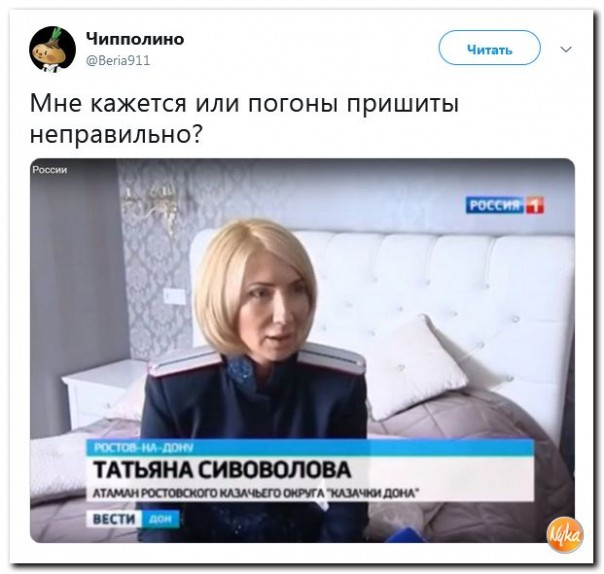Screen dimensions: 604x574
Task: Click the word неправильно in the tweet
Action: (x=116, y=135)
